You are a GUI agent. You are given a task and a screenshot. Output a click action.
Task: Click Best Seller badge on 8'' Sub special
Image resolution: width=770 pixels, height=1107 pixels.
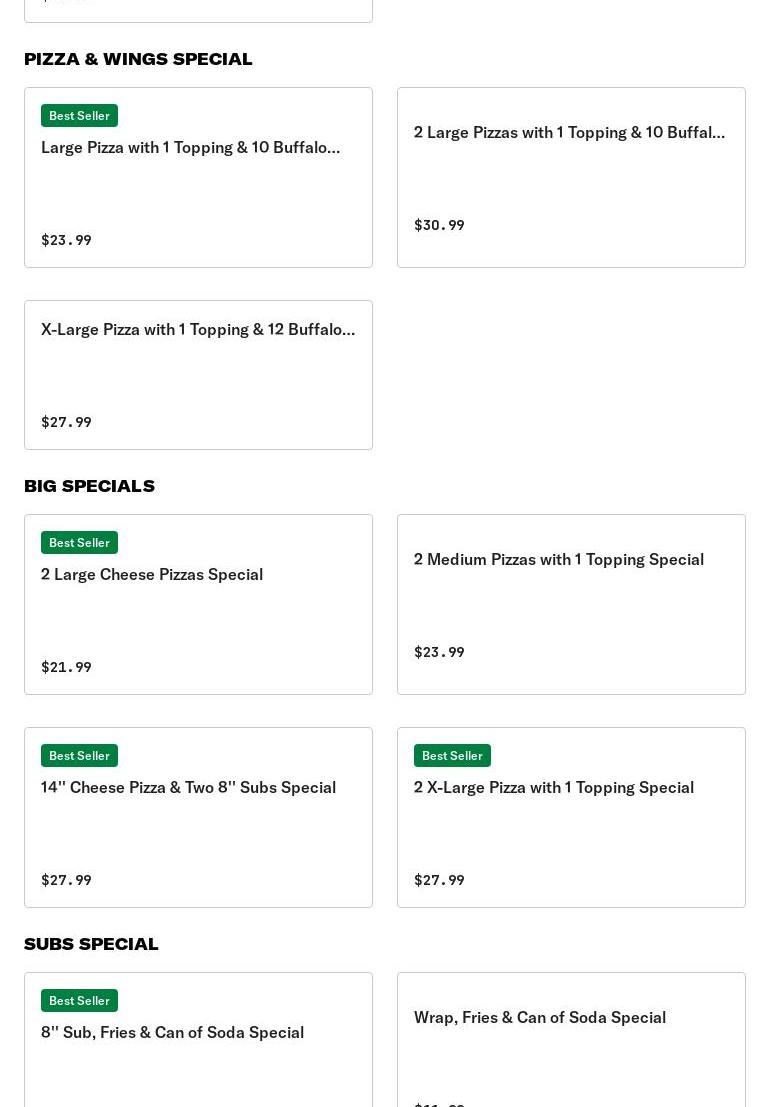79,1001
